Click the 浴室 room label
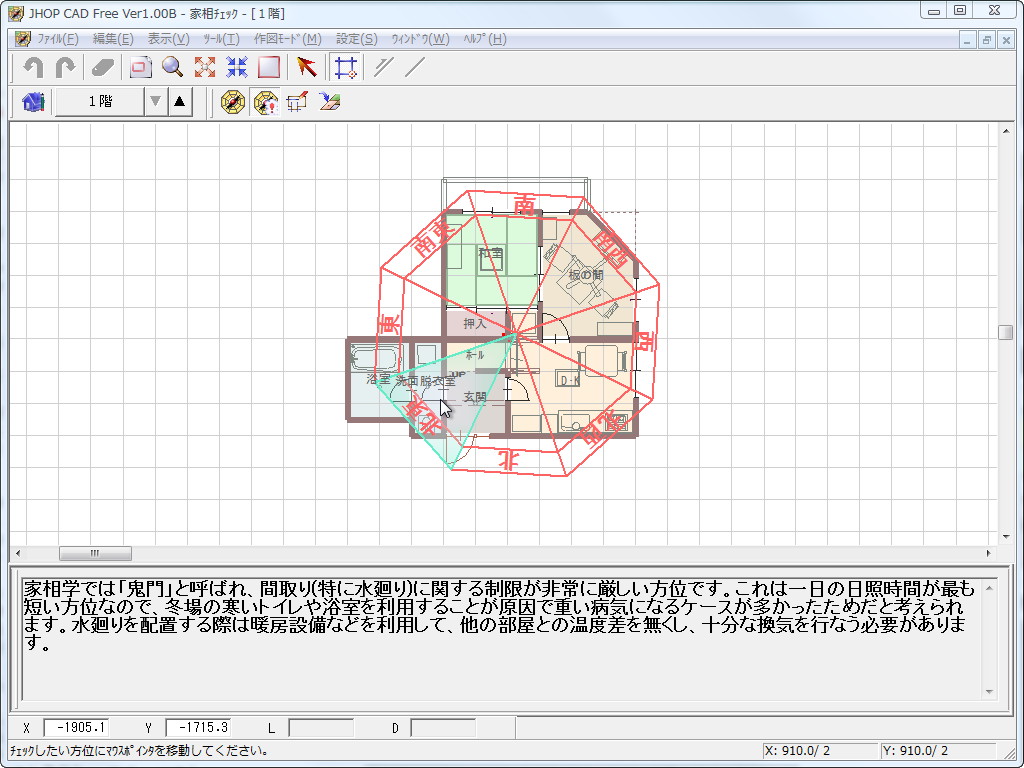1024x768 pixels. coord(378,379)
